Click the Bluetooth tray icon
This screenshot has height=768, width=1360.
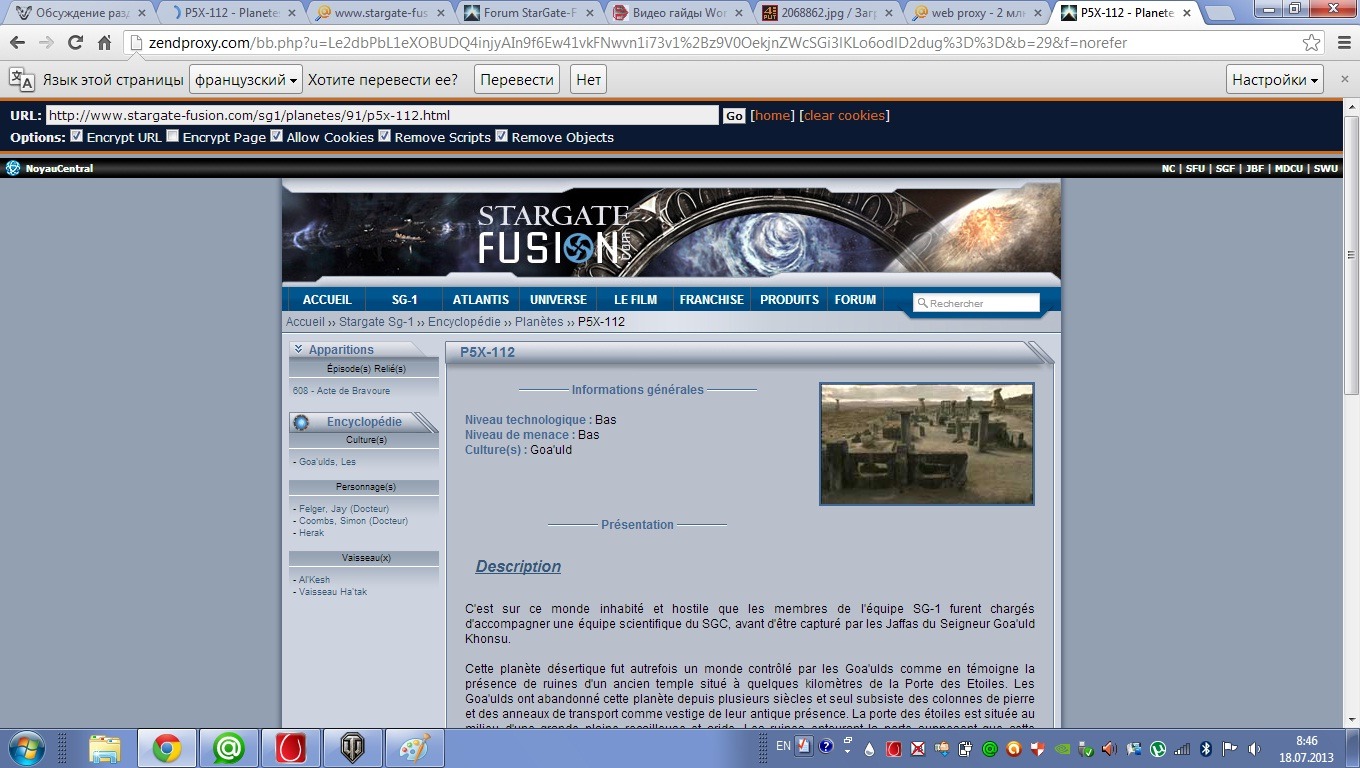[1206, 748]
